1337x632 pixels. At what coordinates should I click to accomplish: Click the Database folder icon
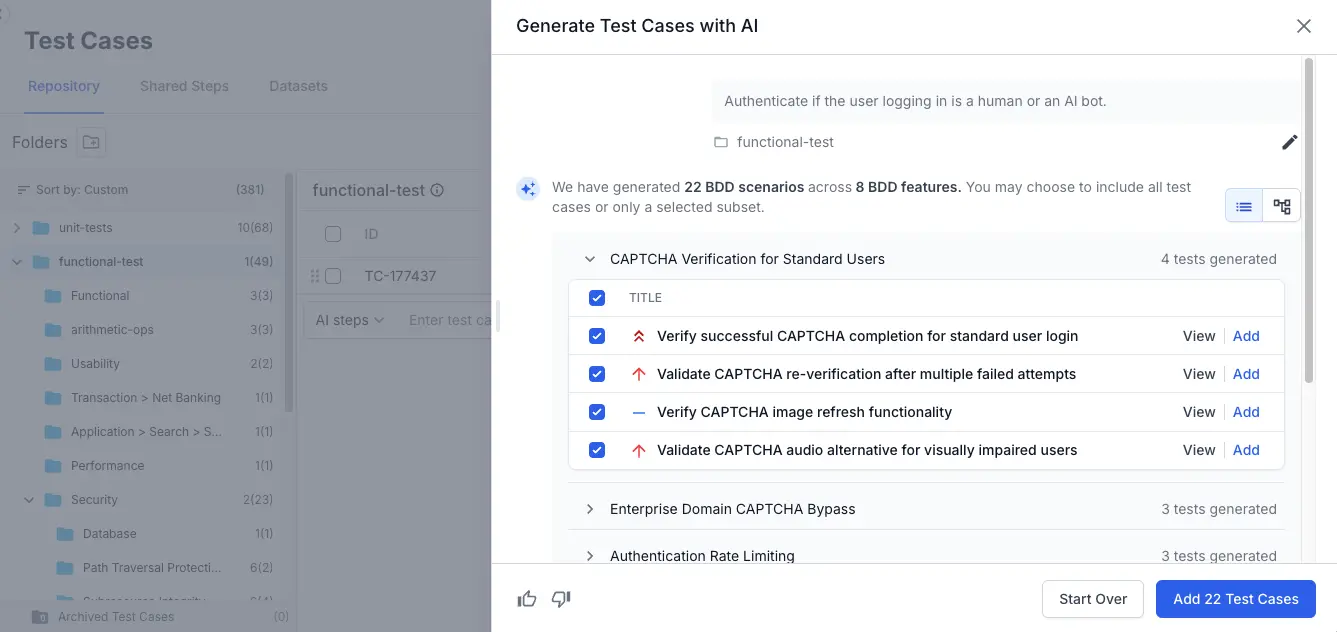click(x=65, y=534)
